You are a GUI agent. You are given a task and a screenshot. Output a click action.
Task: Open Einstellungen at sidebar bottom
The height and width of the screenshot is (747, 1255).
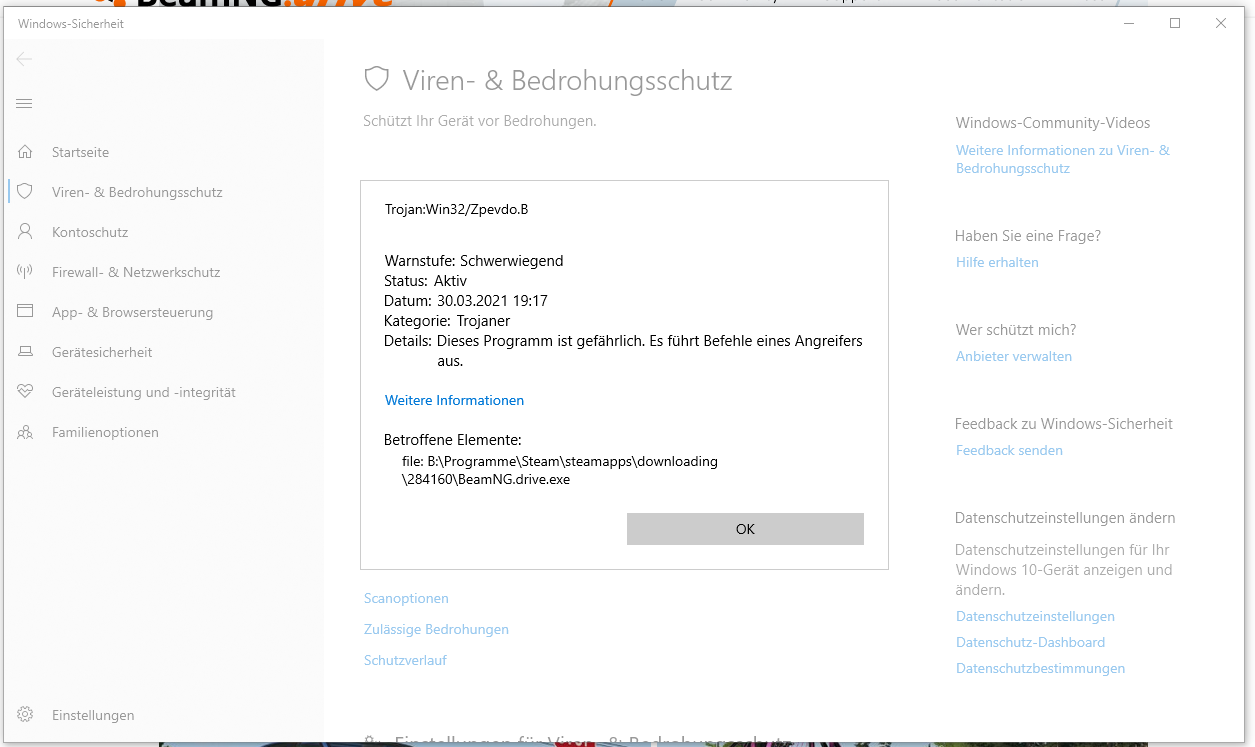[93, 715]
